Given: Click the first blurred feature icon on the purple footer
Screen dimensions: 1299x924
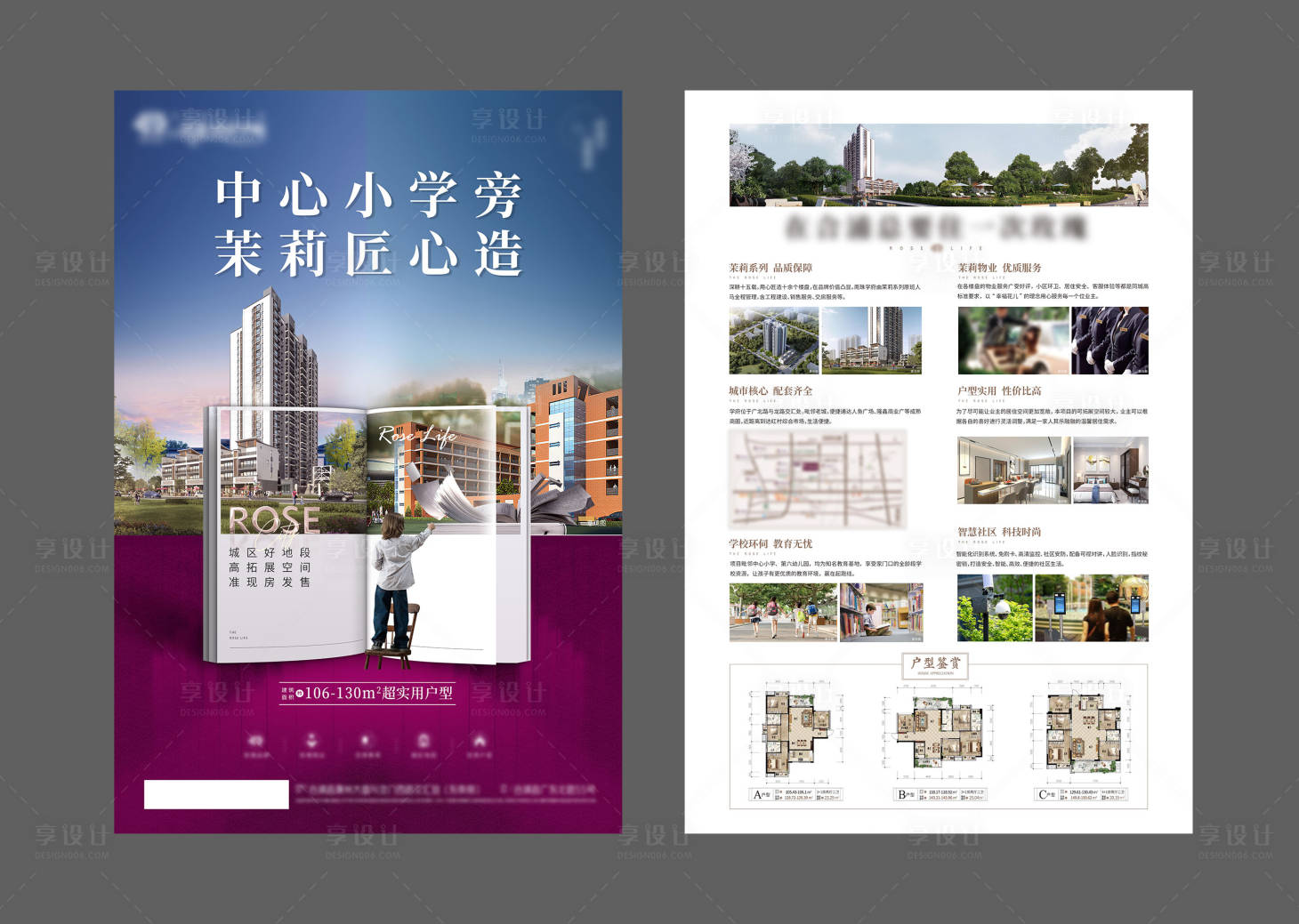Looking at the screenshot, I should (256, 742).
